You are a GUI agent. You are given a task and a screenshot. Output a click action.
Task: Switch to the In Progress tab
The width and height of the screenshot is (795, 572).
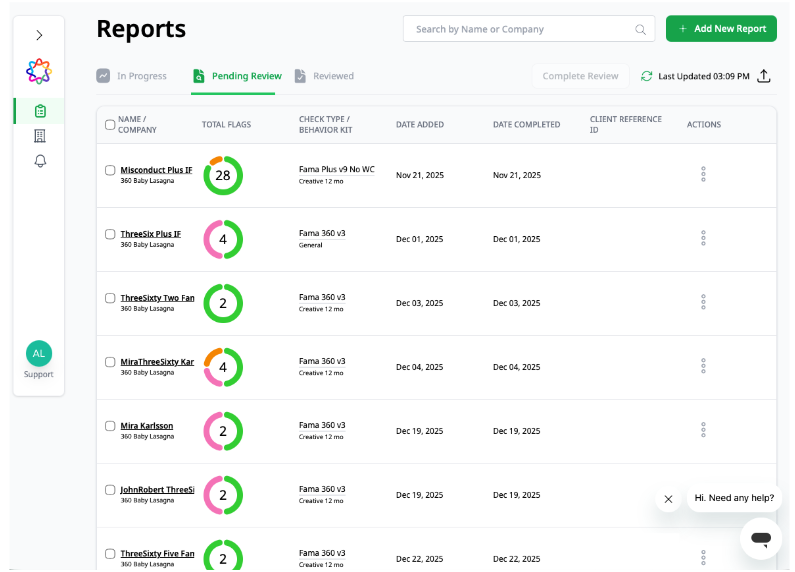click(132, 76)
